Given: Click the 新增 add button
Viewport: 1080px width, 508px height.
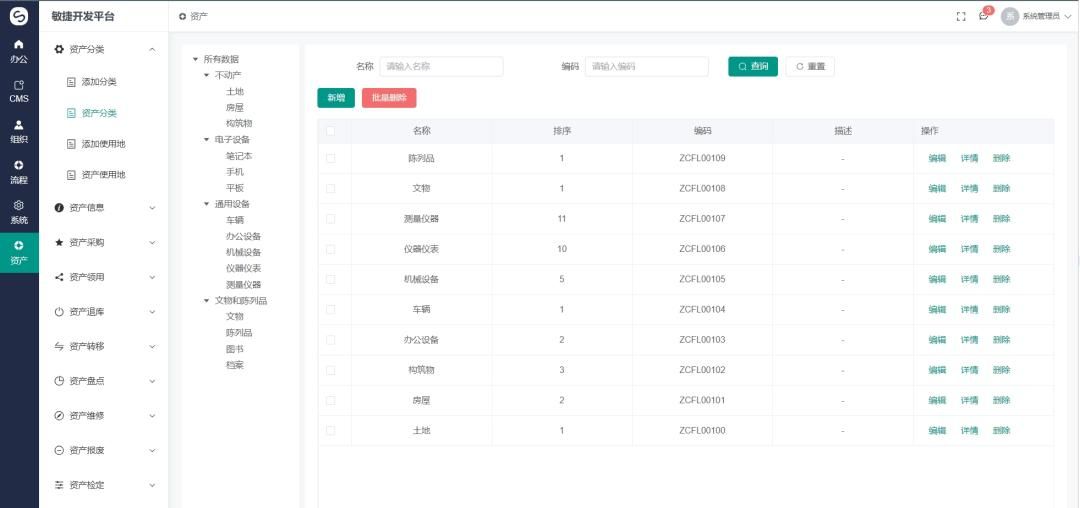Looking at the screenshot, I should pos(336,98).
